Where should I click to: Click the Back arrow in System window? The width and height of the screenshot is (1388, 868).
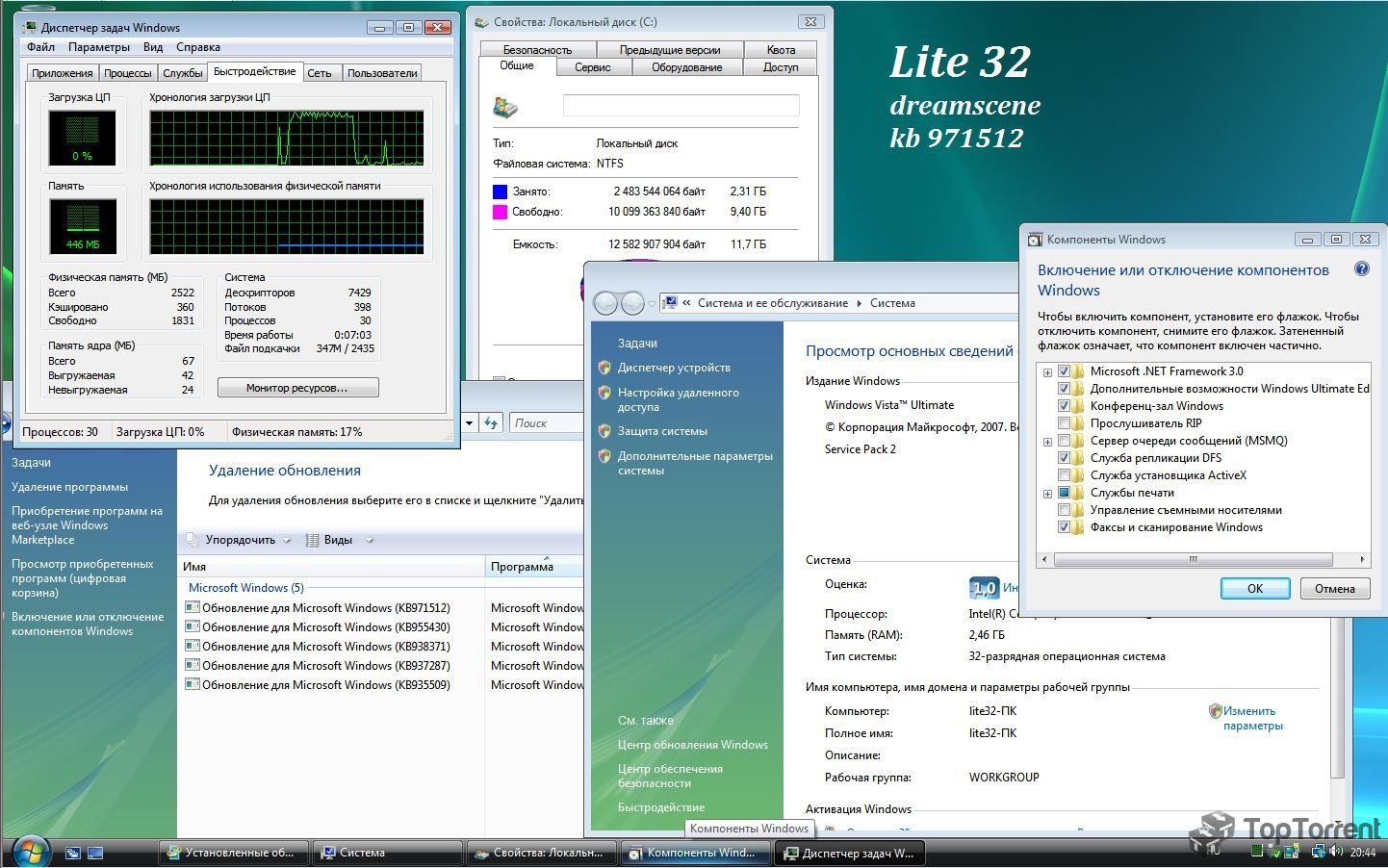click(x=606, y=303)
